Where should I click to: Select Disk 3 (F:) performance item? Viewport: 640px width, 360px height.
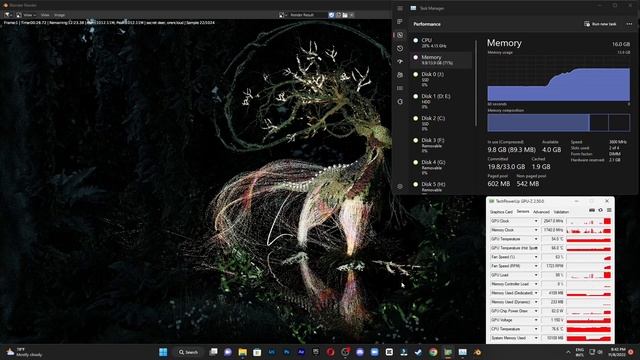coord(442,145)
